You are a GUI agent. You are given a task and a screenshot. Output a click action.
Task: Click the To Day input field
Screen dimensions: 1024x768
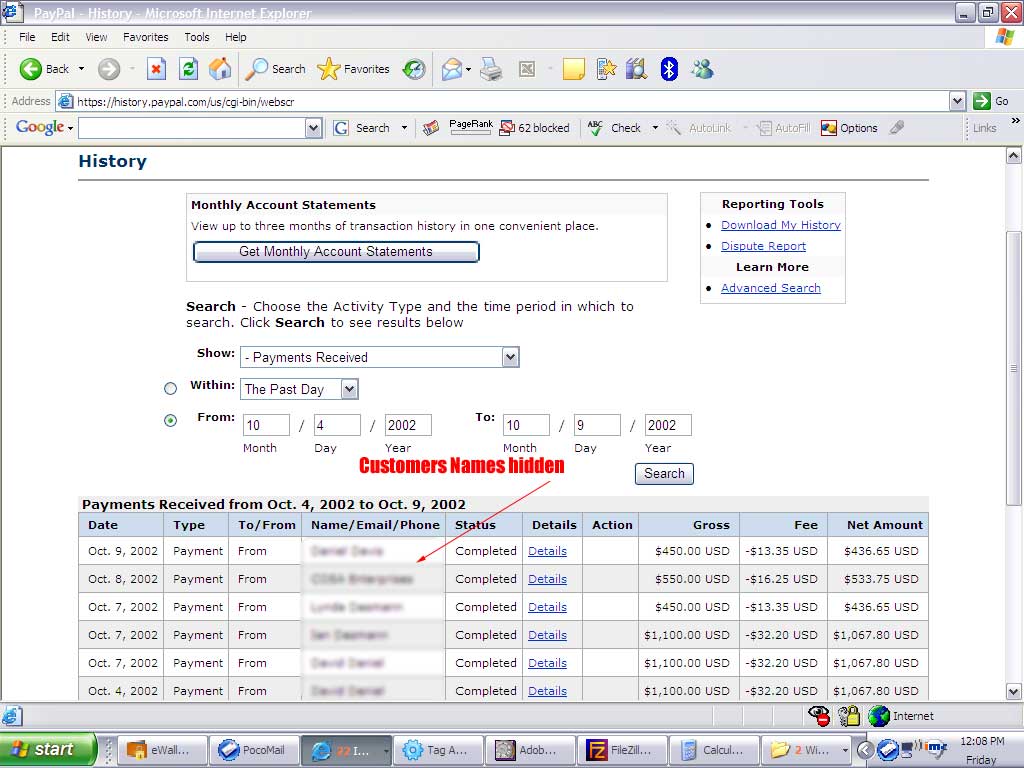[x=597, y=425]
